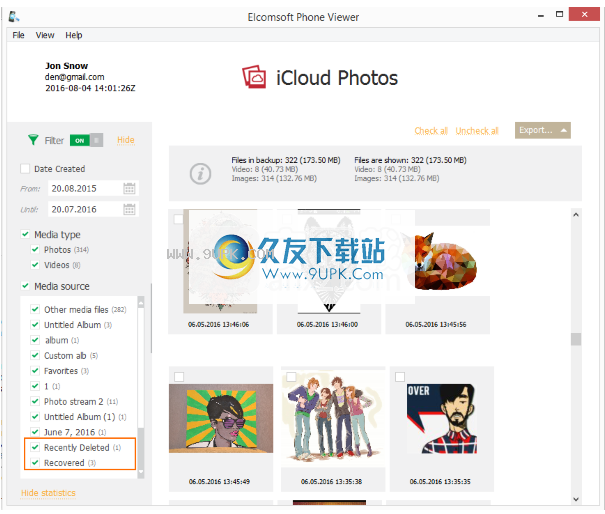Uncheck Other media files checkbox

pos(35,309)
